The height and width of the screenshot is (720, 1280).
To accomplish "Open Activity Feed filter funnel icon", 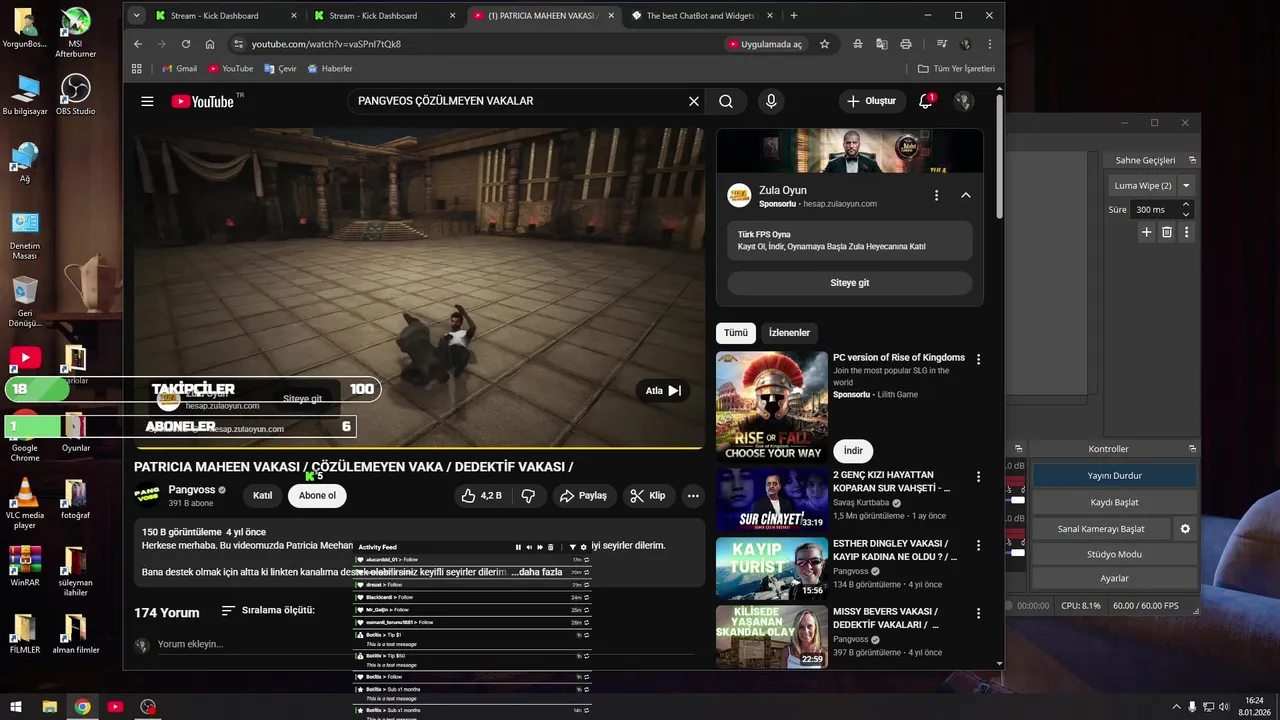I will click(573, 547).
